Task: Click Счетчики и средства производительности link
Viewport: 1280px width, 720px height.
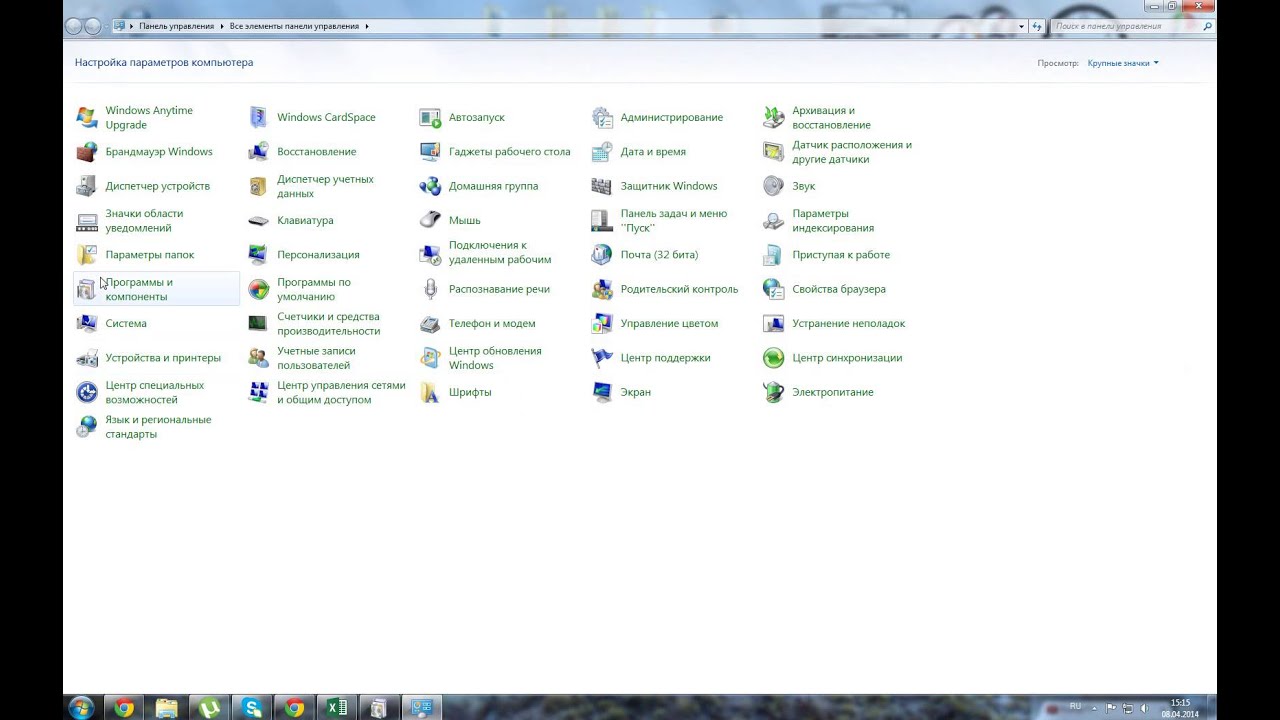Action: click(x=328, y=323)
